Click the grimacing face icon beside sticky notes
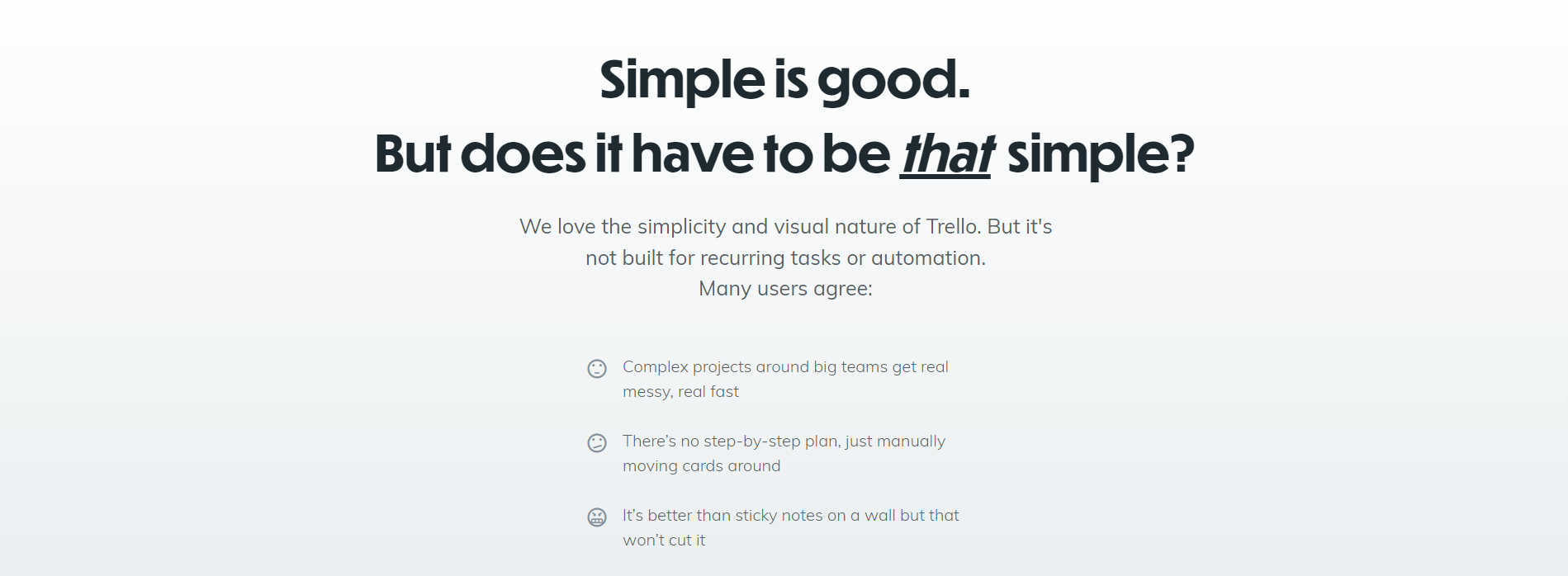Viewport: 1568px width, 576px height. 597,517
